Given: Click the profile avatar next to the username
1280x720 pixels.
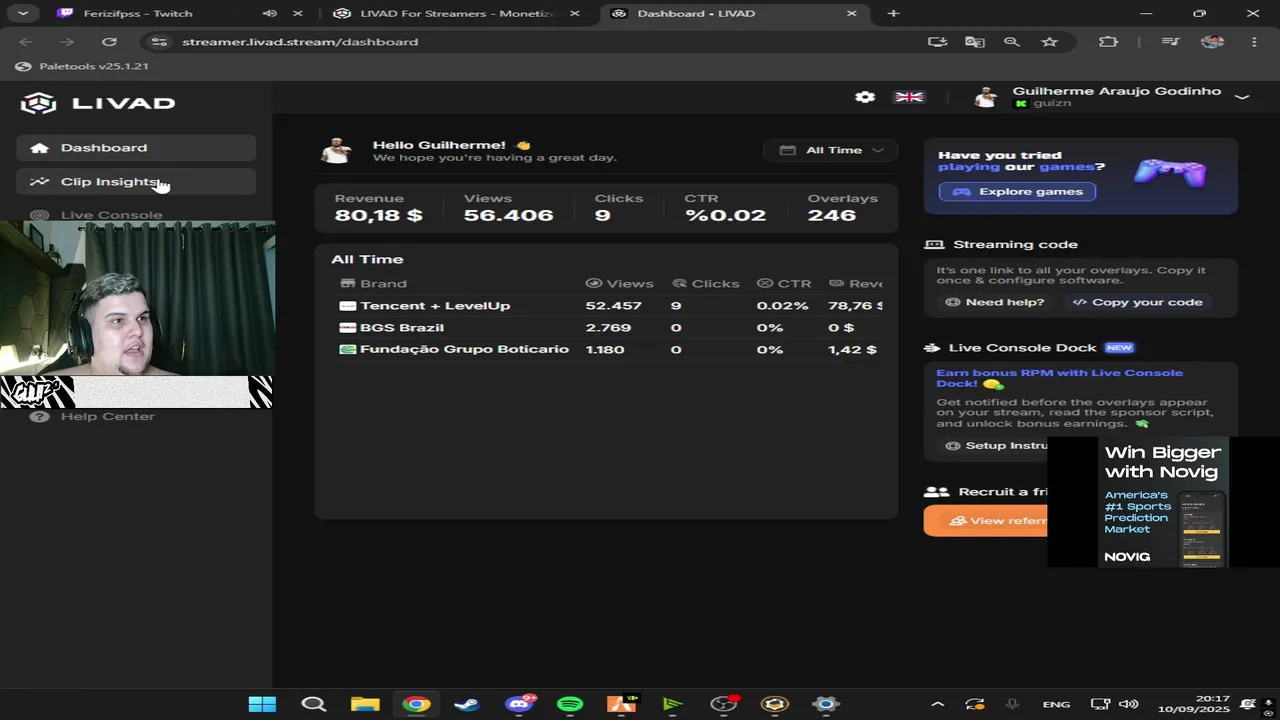Looking at the screenshot, I should pyautogui.click(x=986, y=97).
